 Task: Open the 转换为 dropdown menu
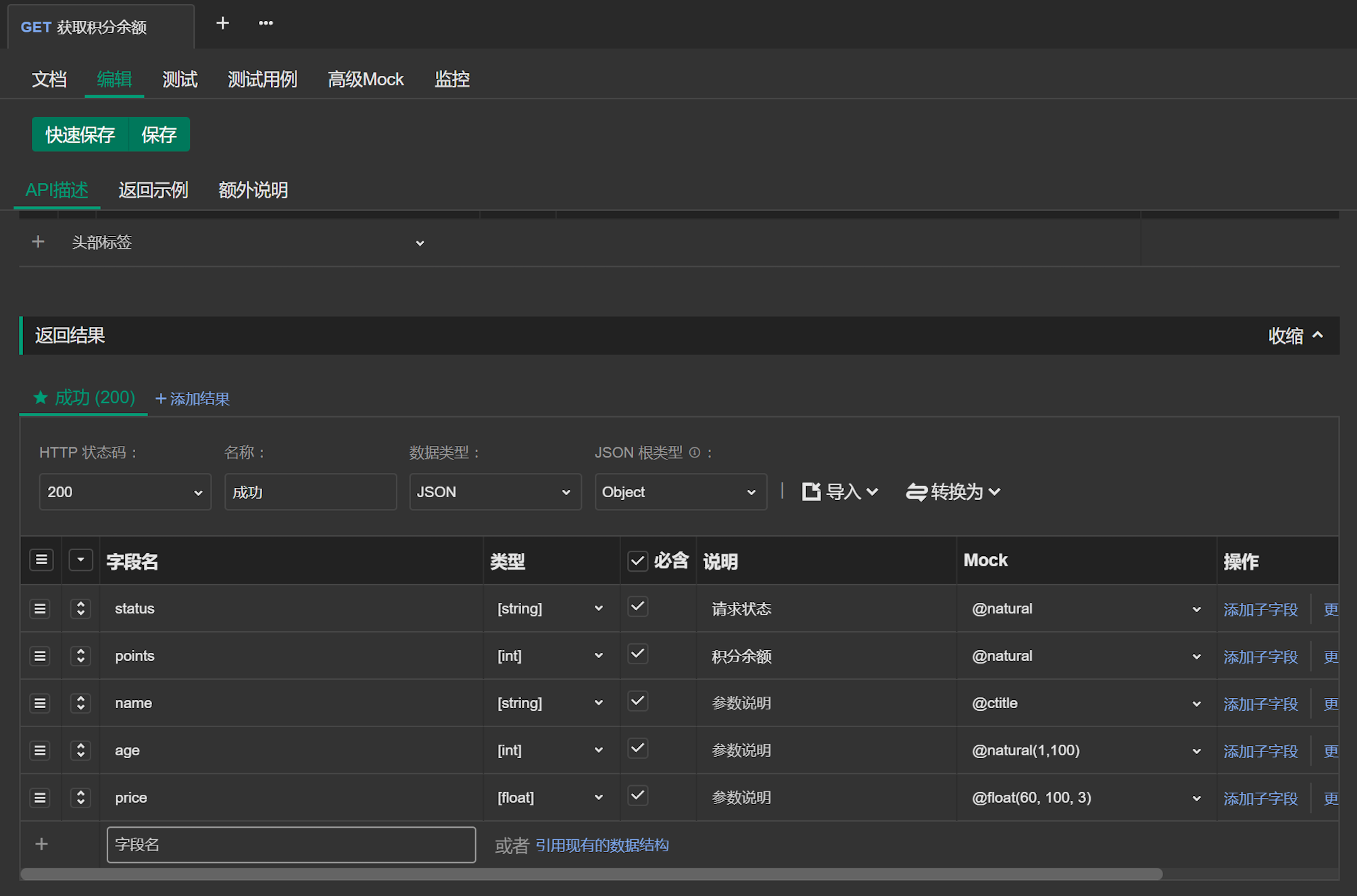coord(954,492)
